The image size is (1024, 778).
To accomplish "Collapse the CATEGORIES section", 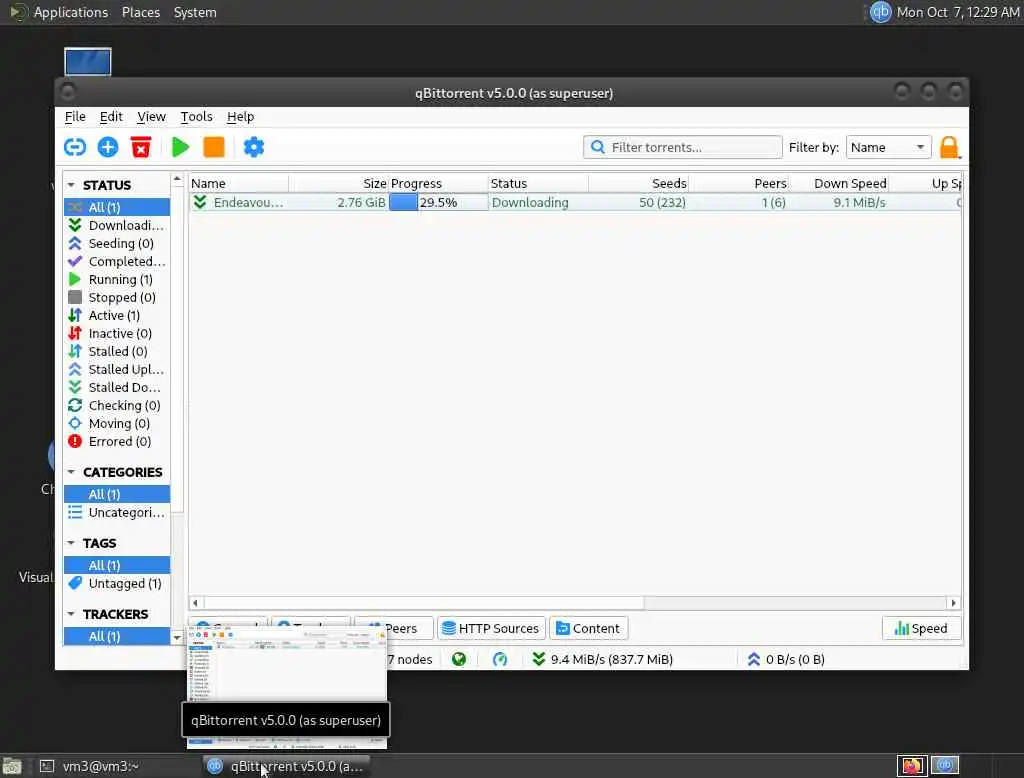I will click(71, 472).
